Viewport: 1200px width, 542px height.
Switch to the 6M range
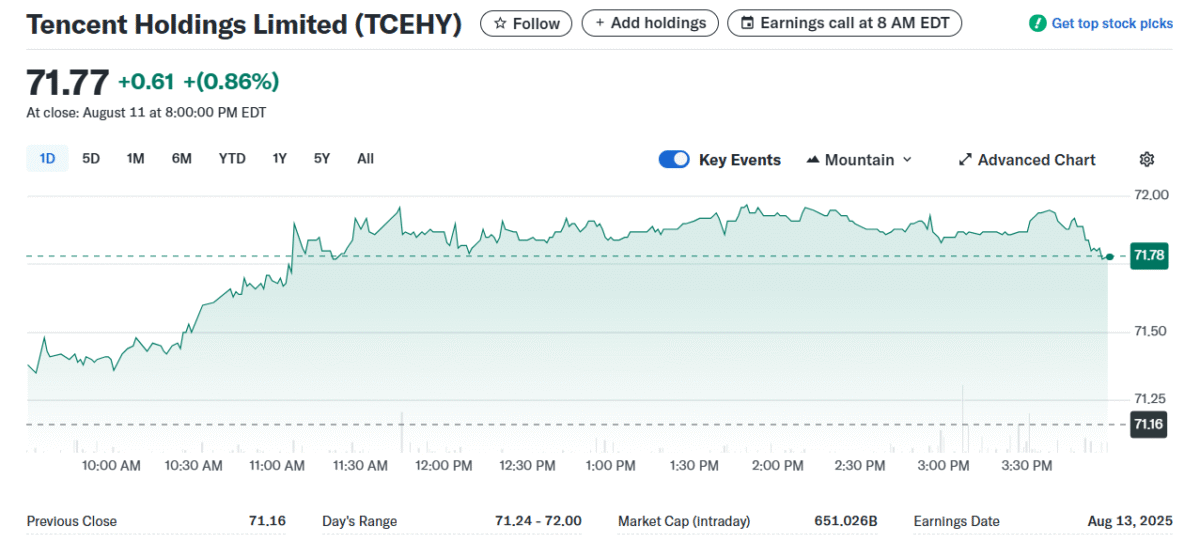181,158
